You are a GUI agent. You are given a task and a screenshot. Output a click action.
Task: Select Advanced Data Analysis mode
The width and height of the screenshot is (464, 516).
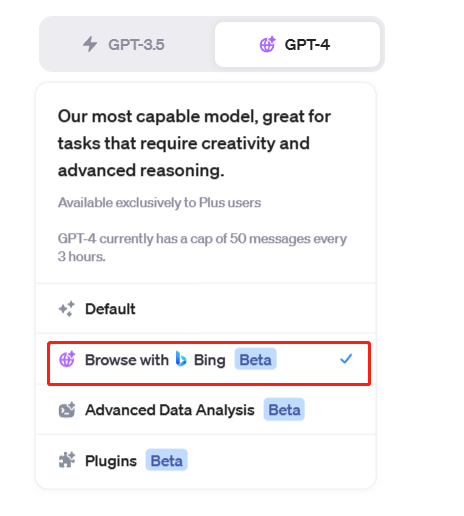206,410
